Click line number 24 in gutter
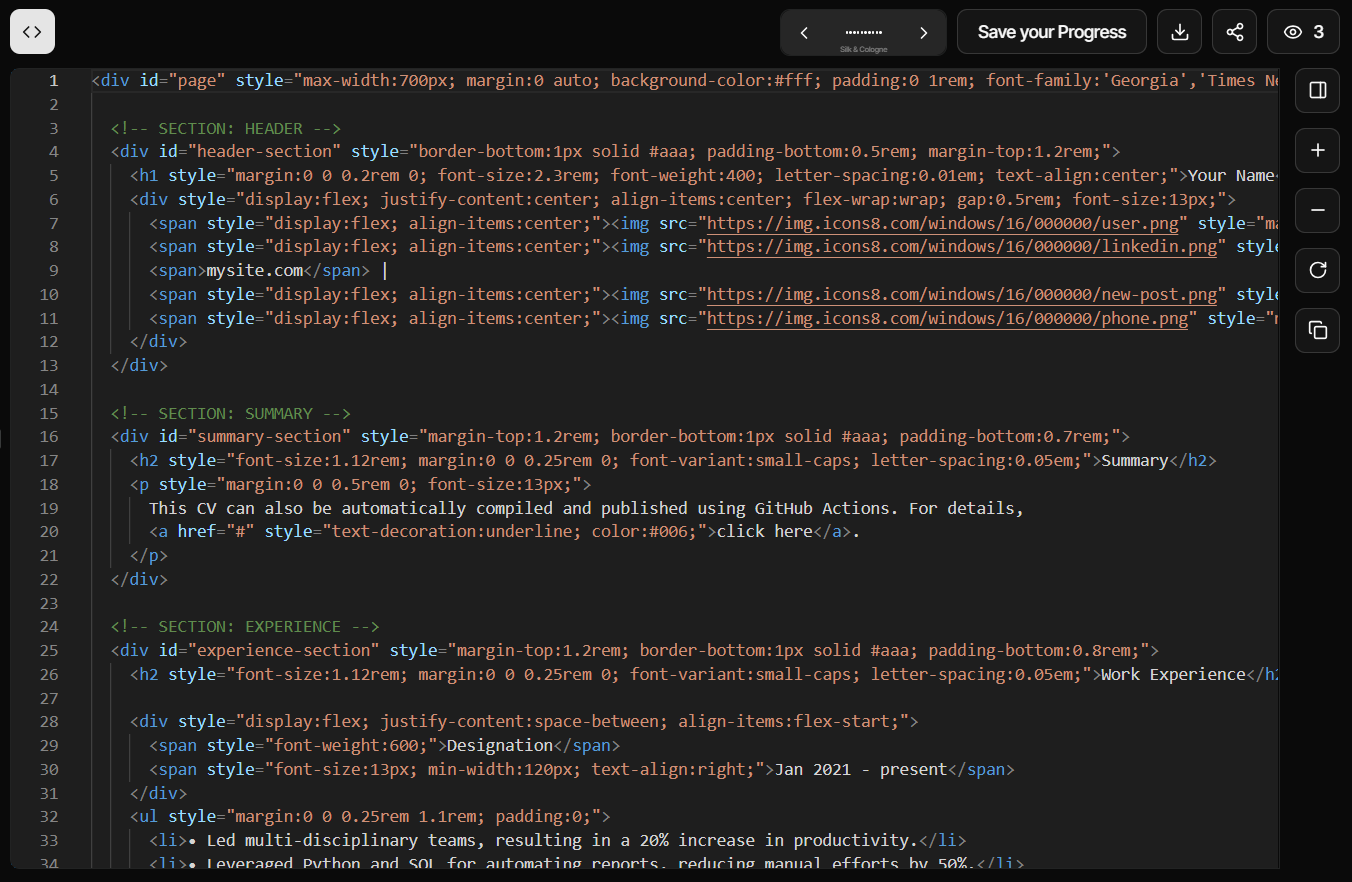Viewport: 1352px width, 882px height. click(49, 627)
